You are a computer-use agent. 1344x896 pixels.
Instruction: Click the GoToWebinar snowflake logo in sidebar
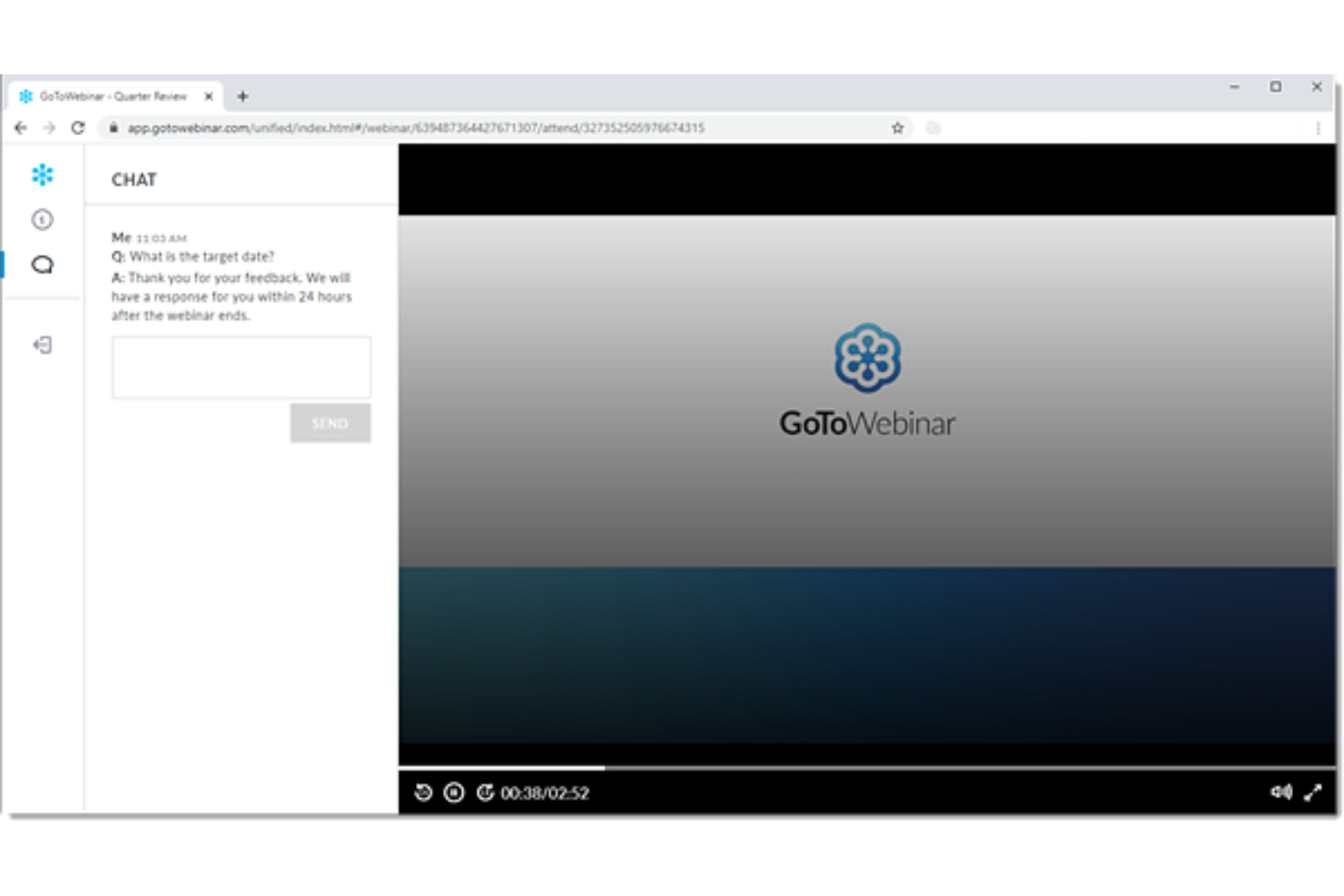pyautogui.click(x=43, y=174)
